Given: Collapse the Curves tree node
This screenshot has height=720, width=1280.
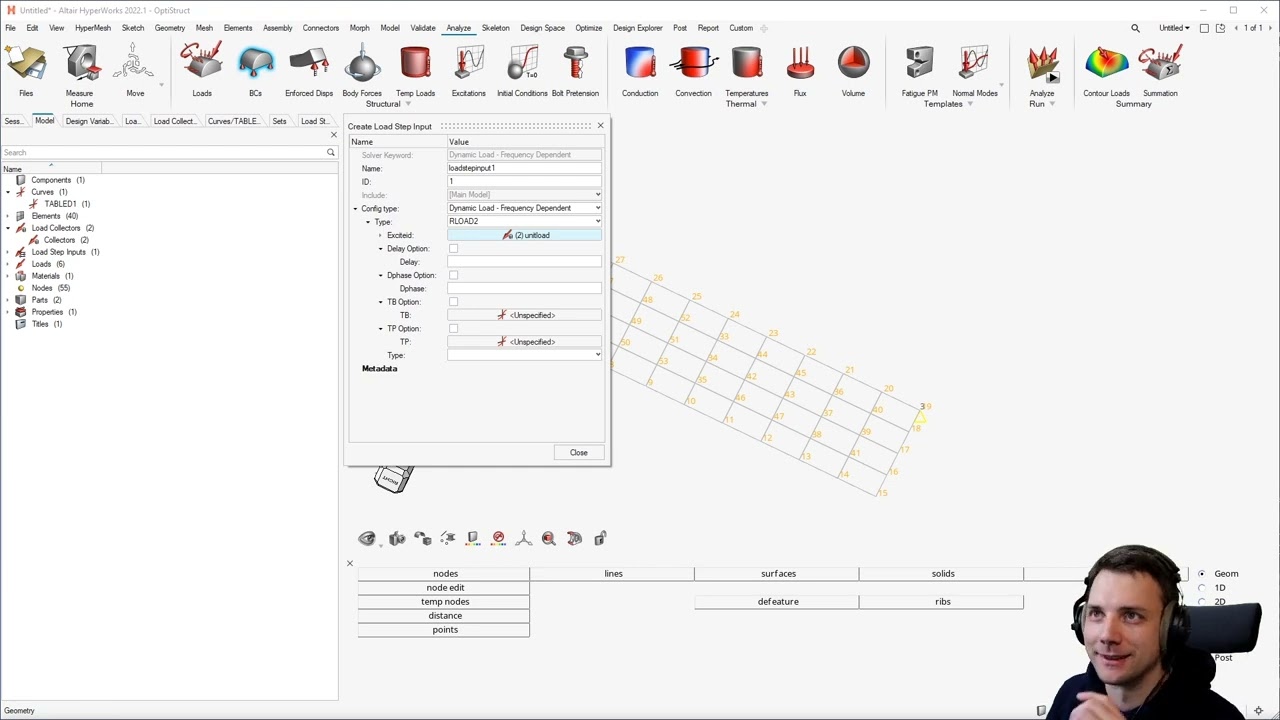Looking at the screenshot, I should [x=8, y=192].
